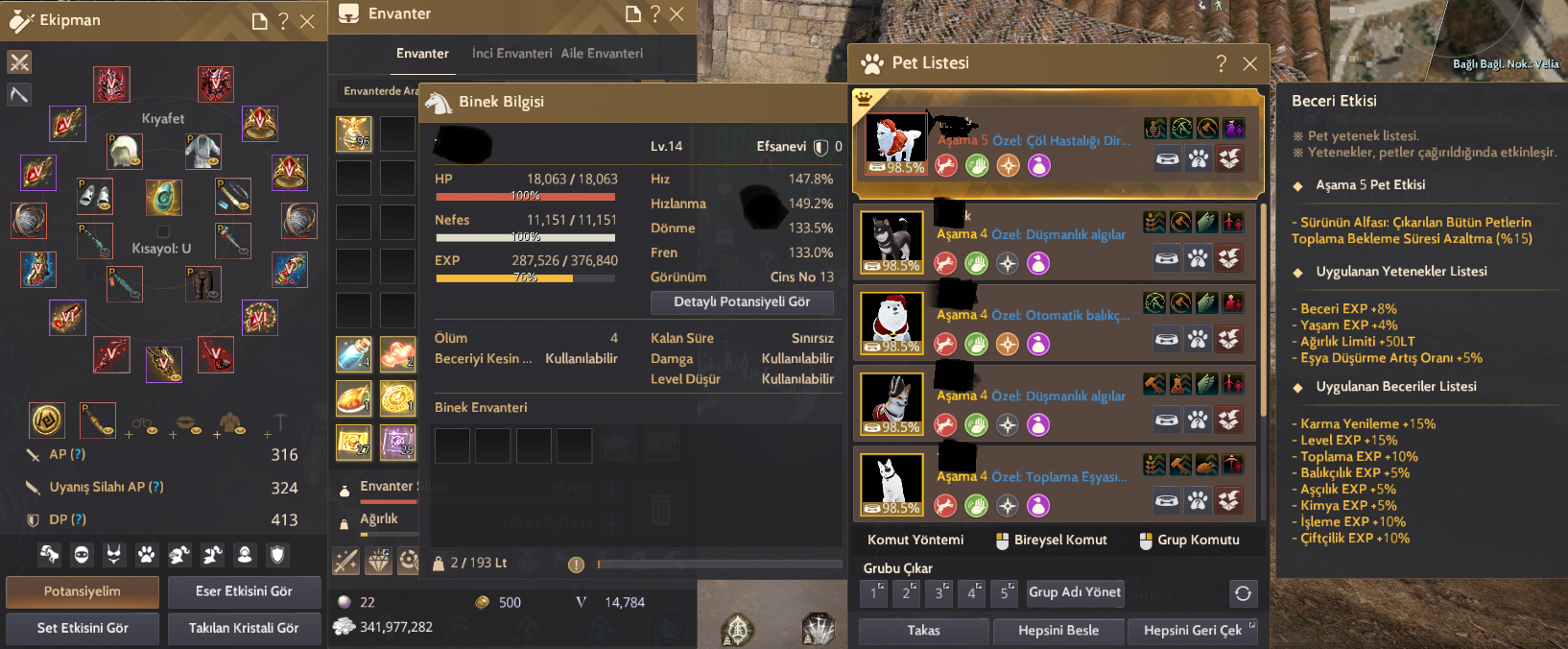Click the pet refresh icon beside Grup Adı Yönet

(1243, 593)
